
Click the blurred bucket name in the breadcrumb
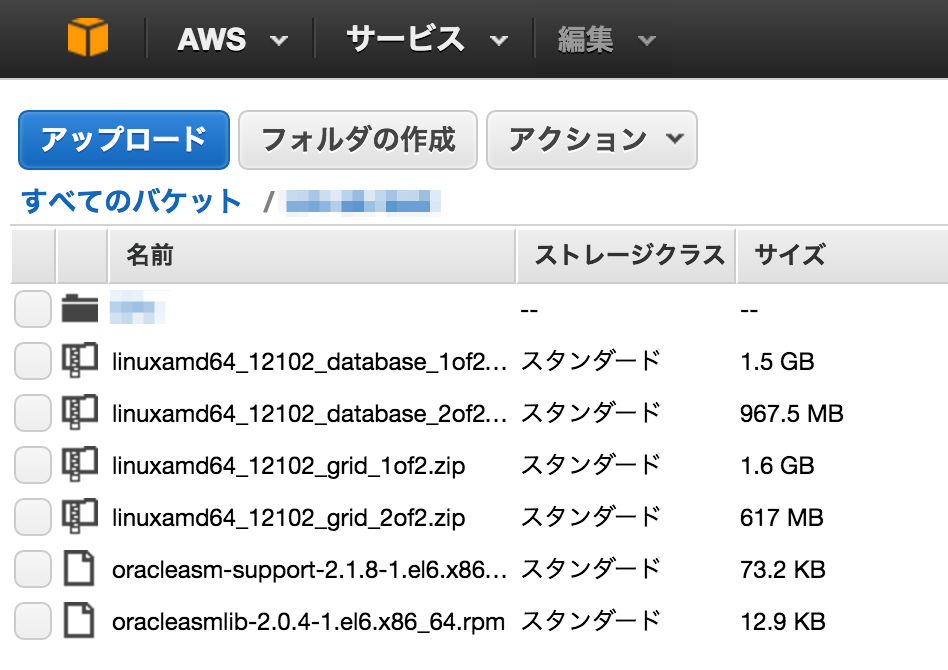(x=366, y=201)
